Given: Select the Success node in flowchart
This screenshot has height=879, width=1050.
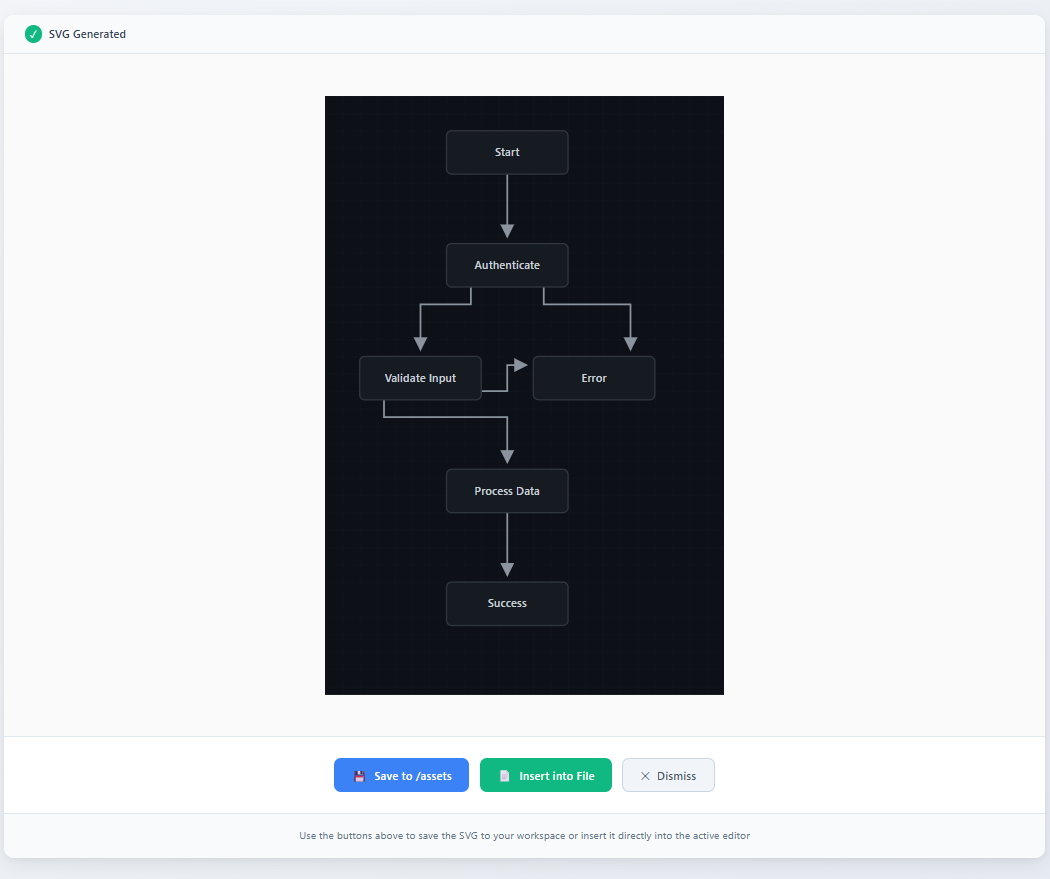Looking at the screenshot, I should [507, 603].
